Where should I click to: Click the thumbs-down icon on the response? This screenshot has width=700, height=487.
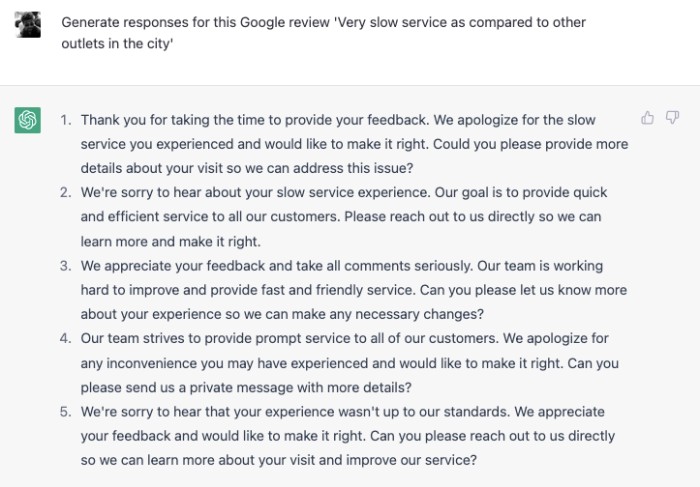coord(672,118)
